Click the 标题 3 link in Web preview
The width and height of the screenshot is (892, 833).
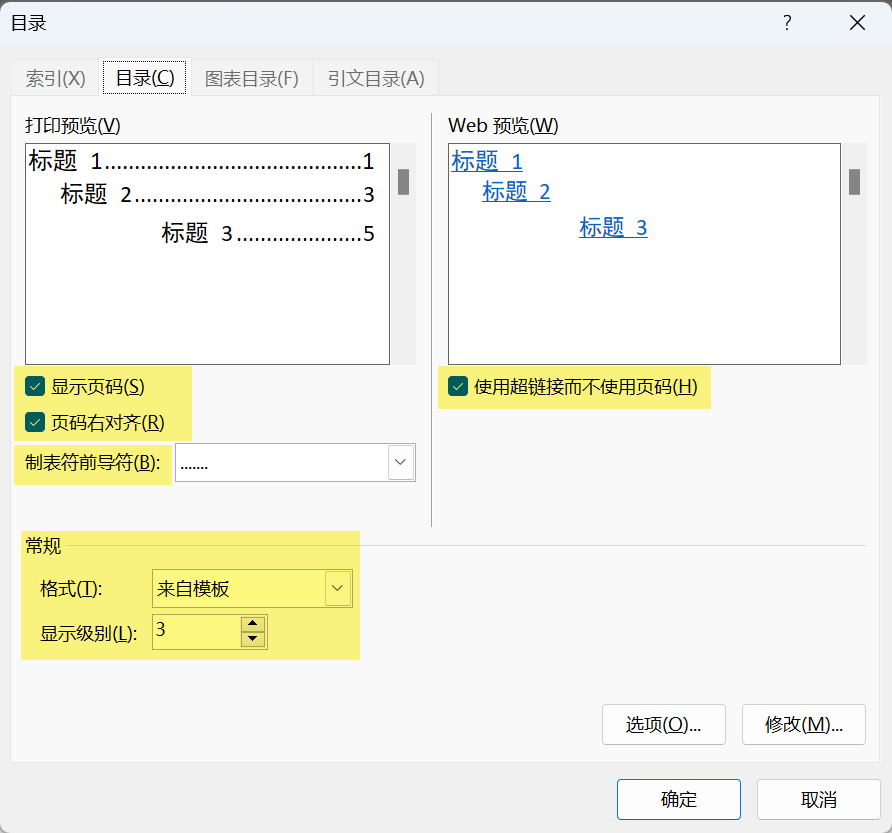coord(613,228)
